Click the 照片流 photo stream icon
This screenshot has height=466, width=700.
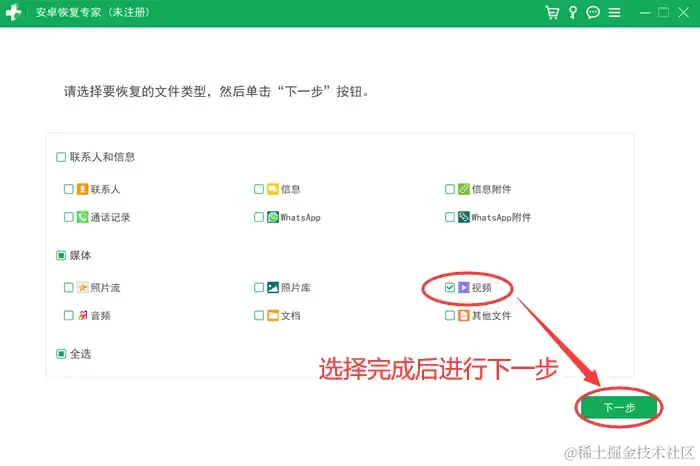tap(82, 287)
